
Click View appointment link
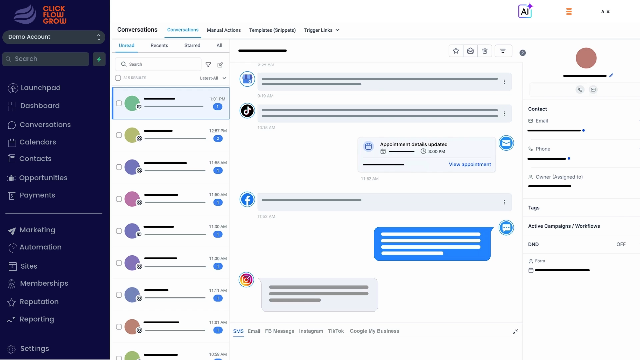[x=469, y=164]
